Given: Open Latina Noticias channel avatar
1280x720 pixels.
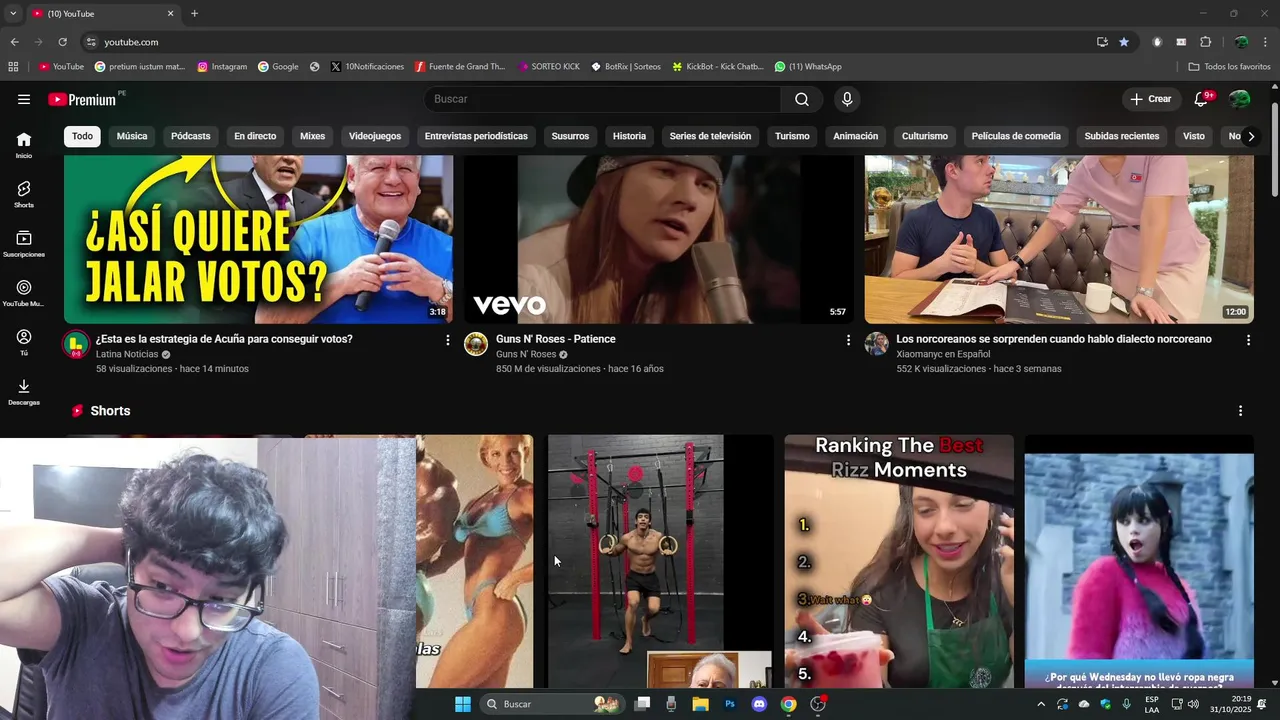Looking at the screenshot, I should point(76,345).
